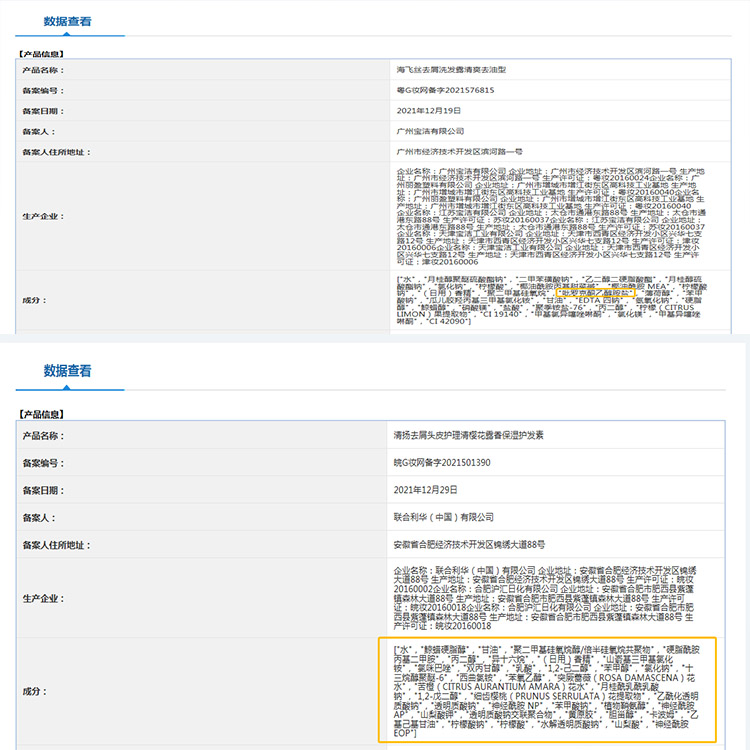This screenshot has width=750, height=750.
Task: Click the 产品名称 label in the 海飞丝 table
Action: click(43, 70)
